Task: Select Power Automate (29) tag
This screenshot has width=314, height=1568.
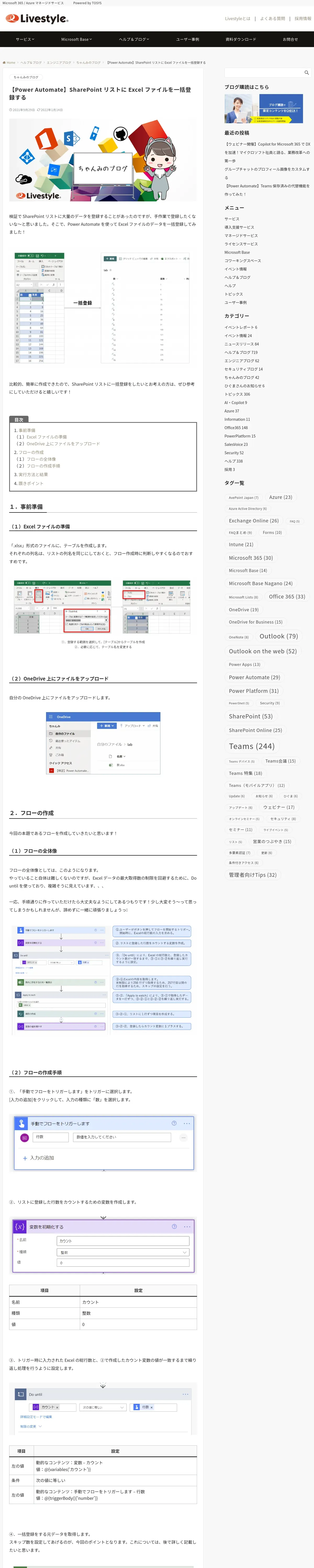Action: click(254, 677)
